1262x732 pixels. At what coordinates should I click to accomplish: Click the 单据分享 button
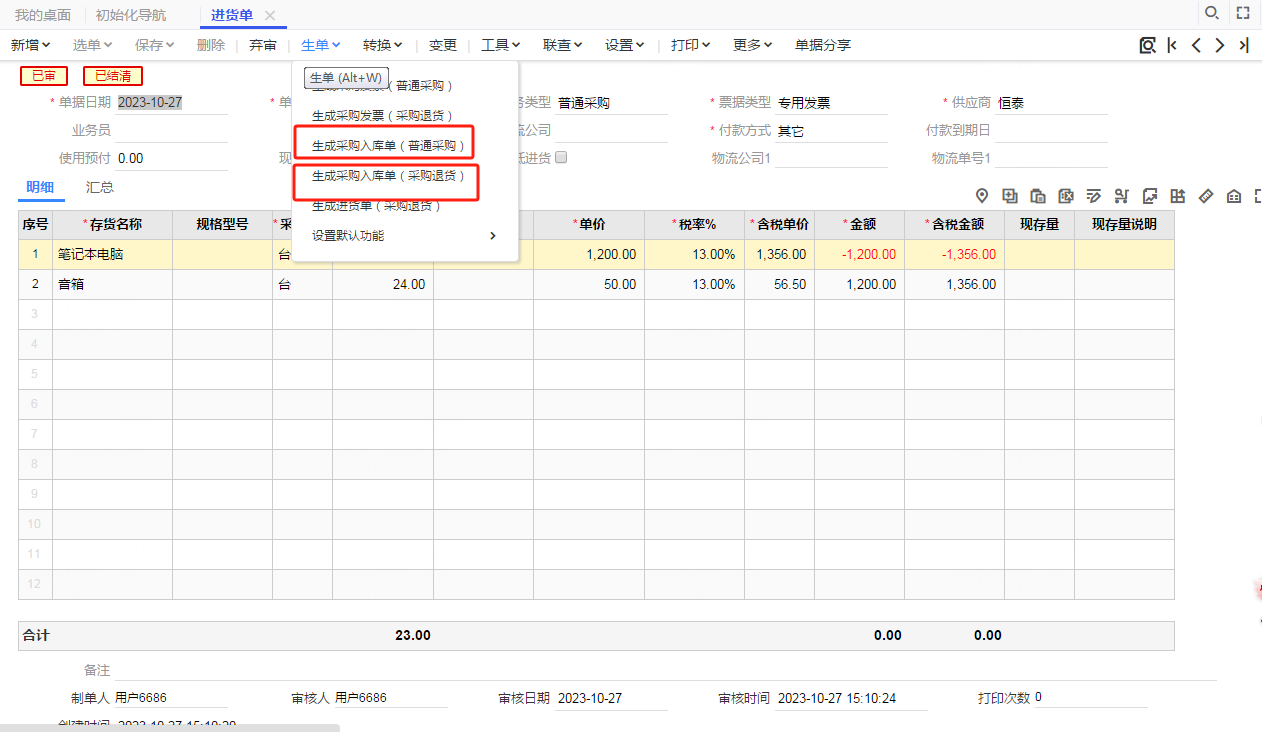pos(823,45)
